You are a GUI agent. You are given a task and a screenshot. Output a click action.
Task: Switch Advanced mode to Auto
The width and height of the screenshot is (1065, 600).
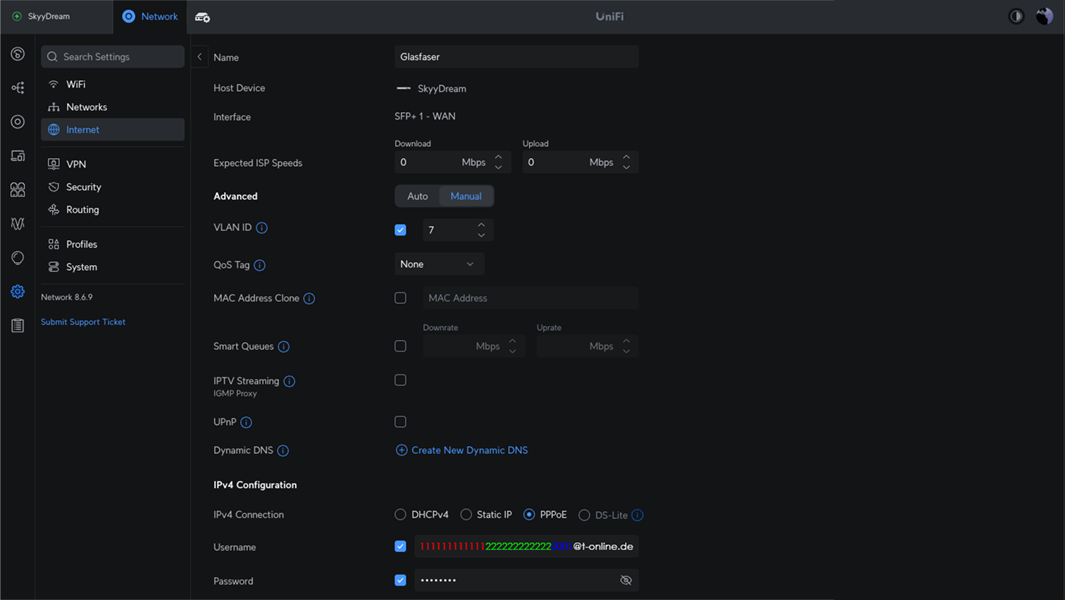tap(417, 196)
